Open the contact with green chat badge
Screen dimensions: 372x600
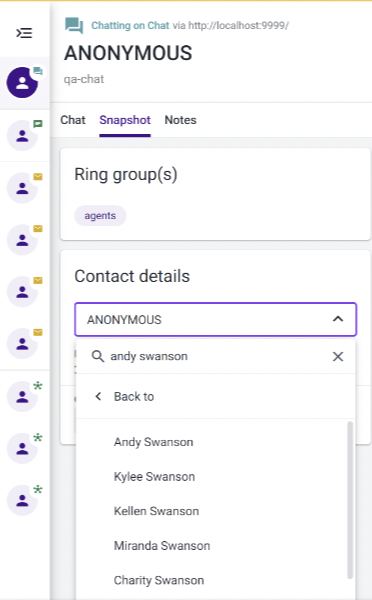(x=22, y=135)
